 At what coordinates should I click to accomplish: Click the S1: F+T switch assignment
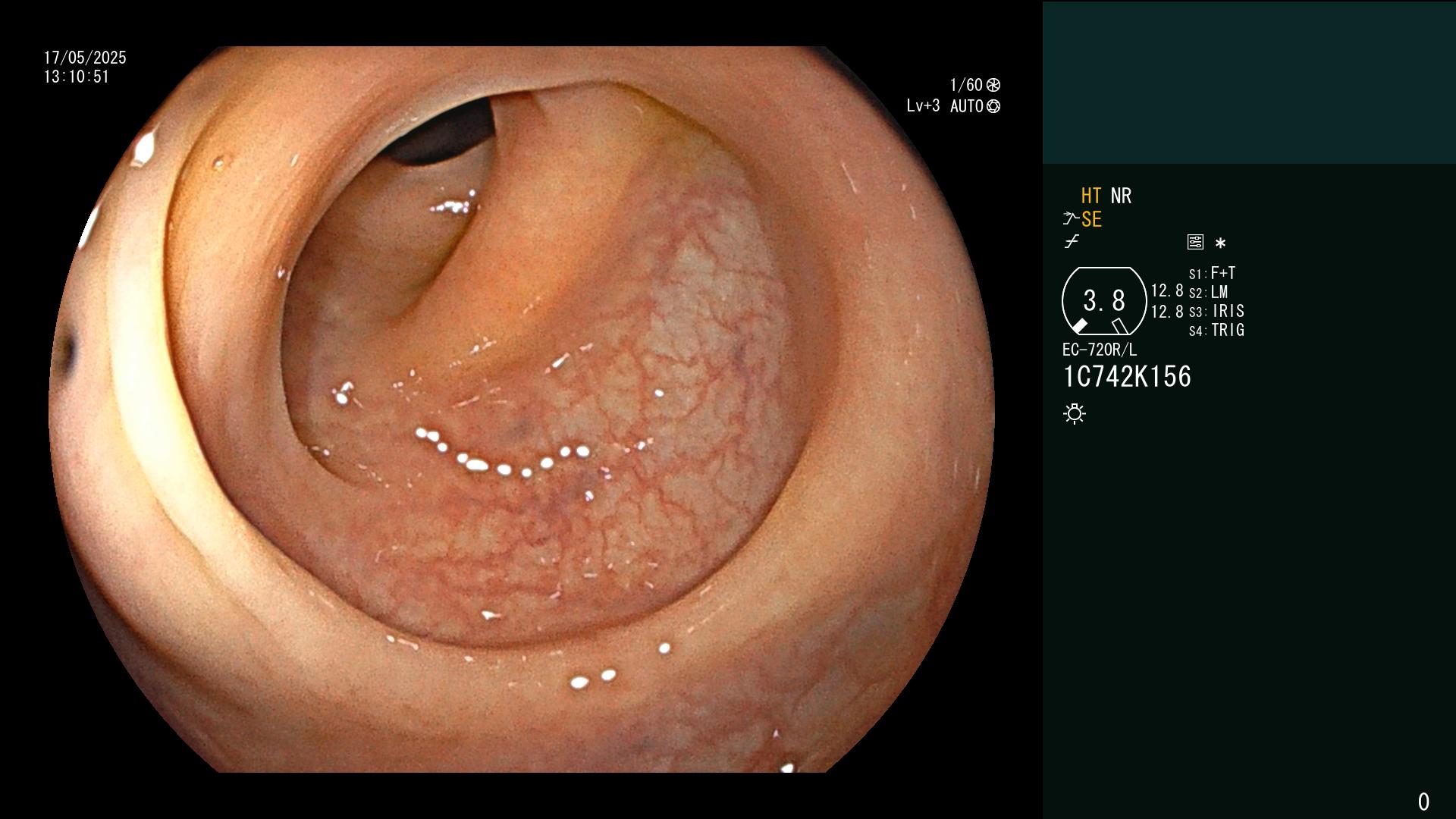coord(1212,273)
